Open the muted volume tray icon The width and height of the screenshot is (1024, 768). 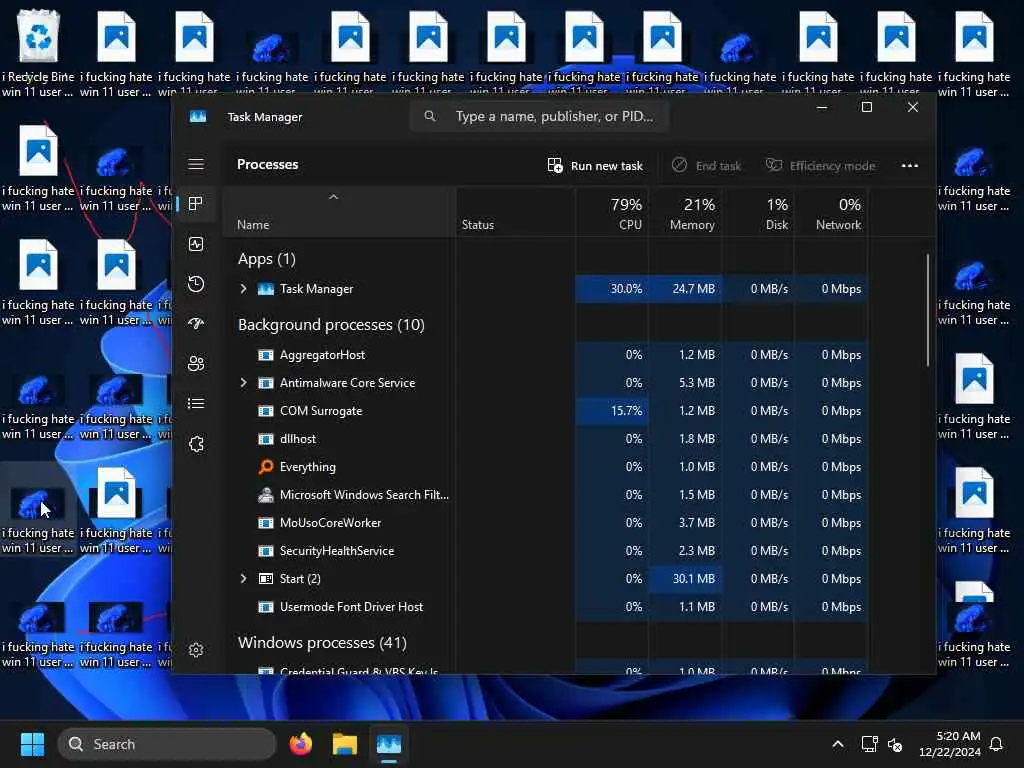[895, 744]
